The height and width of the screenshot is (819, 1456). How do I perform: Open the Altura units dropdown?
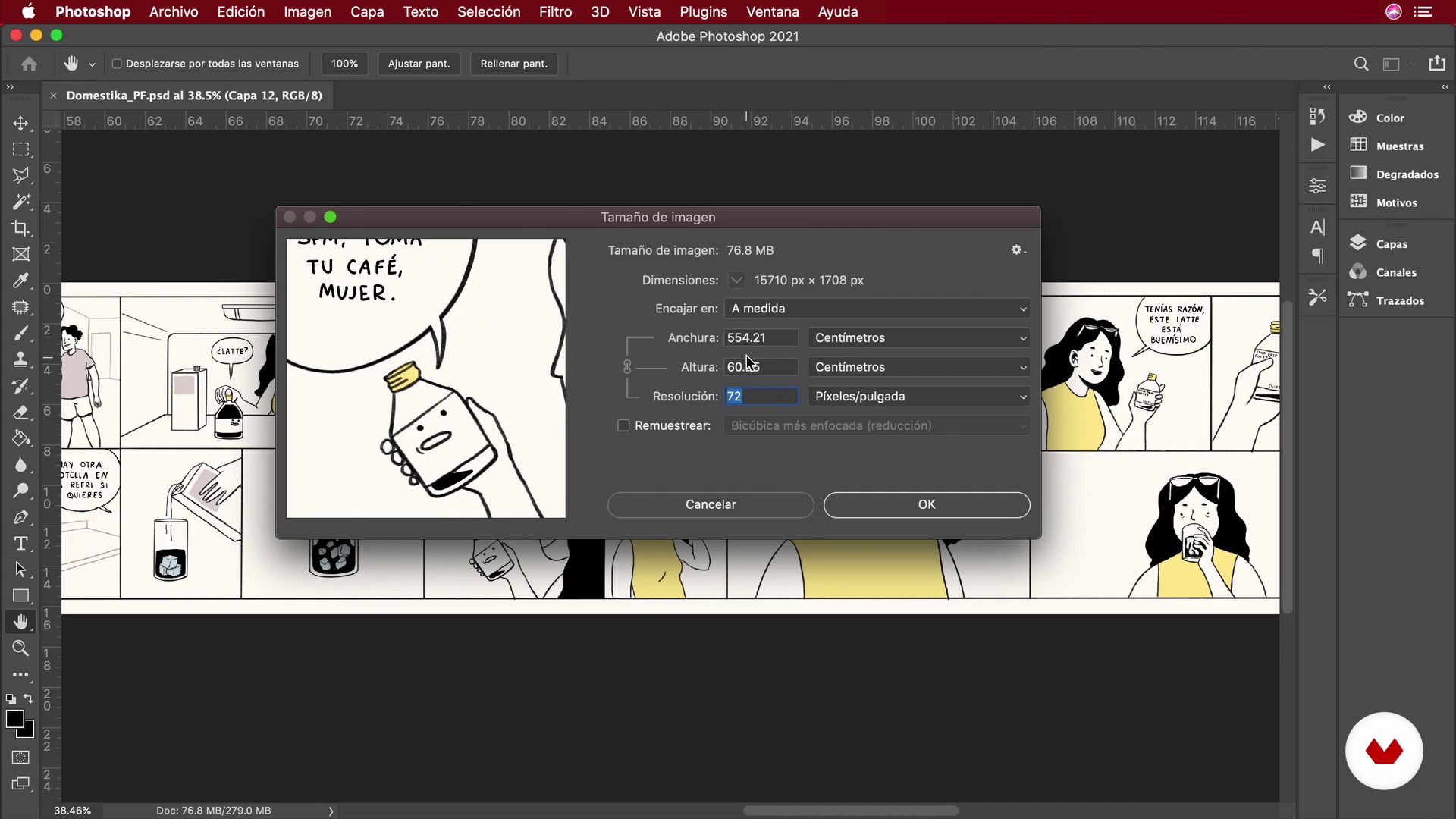click(x=918, y=367)
